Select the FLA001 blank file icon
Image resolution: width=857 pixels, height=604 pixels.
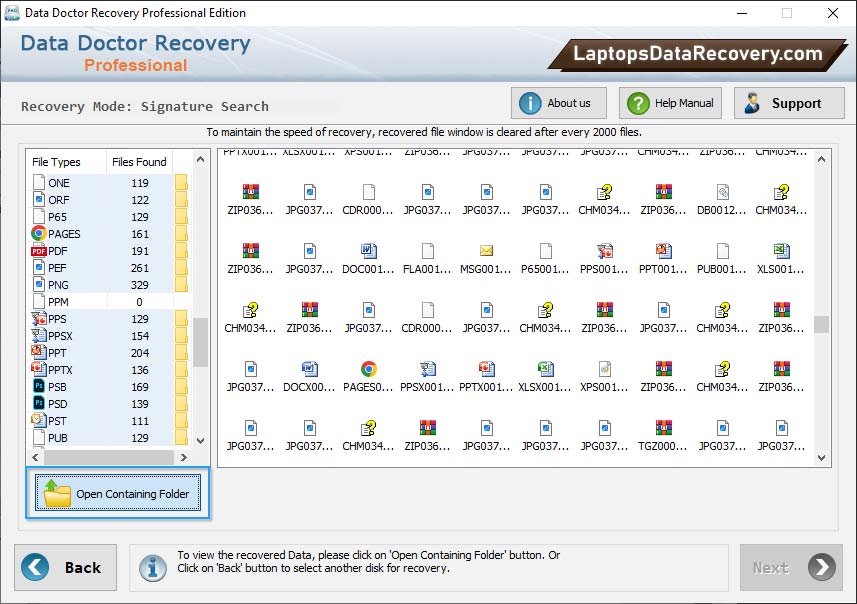427,250
